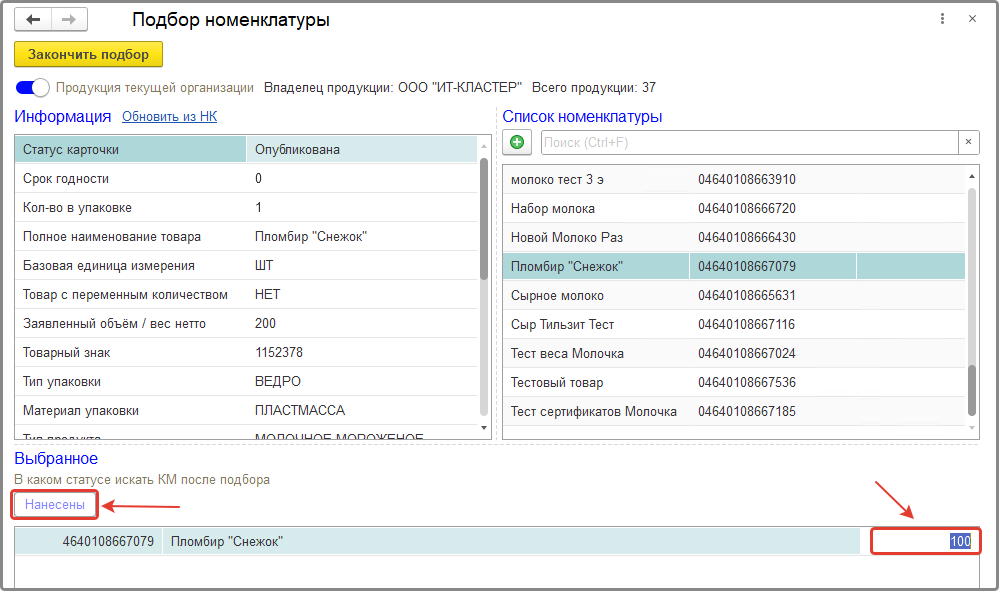Viewport: 999px width, 591px height.
Task: Click barcode 04640108667185 cell
Action: coord(747,411)
